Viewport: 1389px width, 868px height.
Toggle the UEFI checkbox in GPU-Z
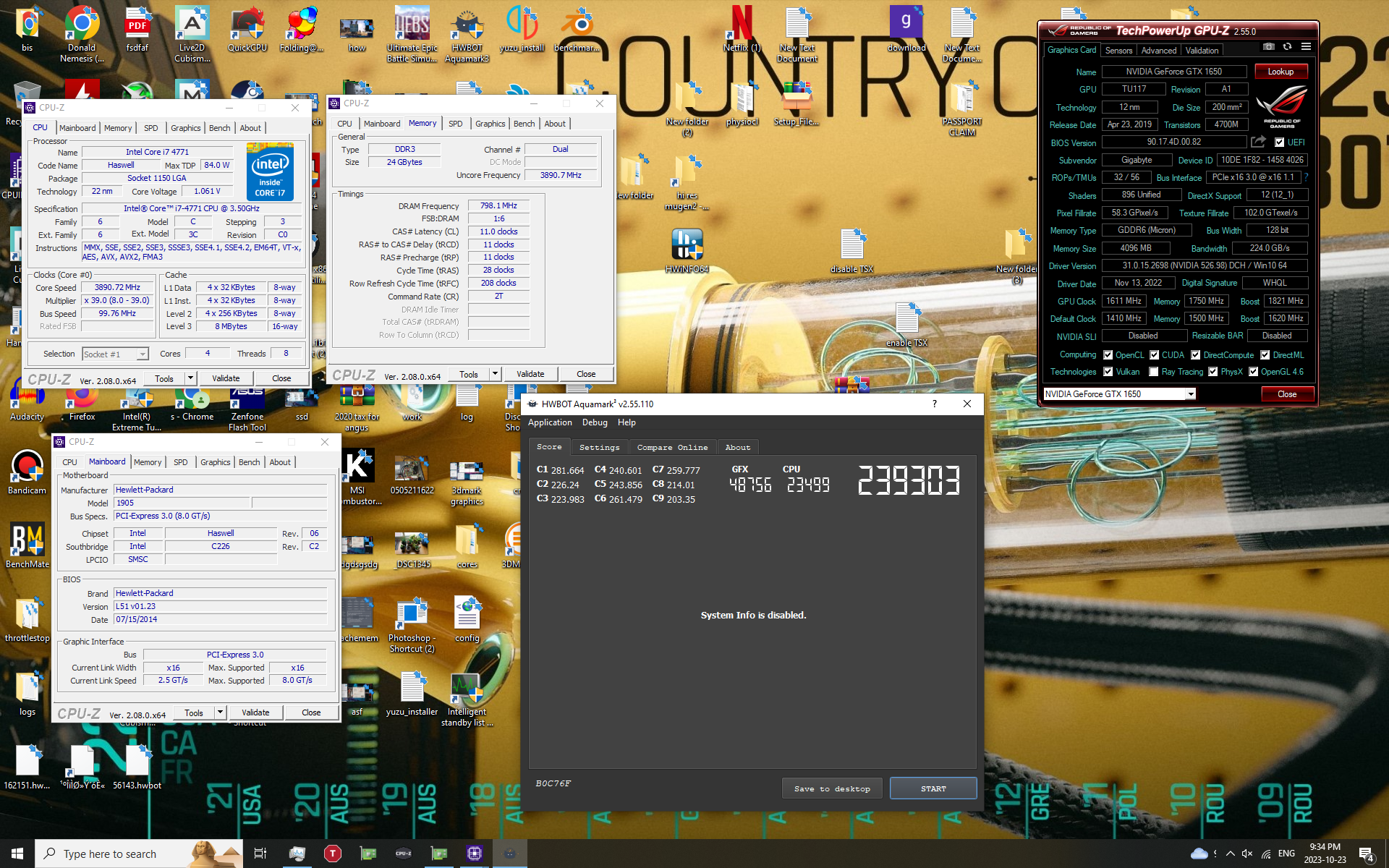point(1279,142)
